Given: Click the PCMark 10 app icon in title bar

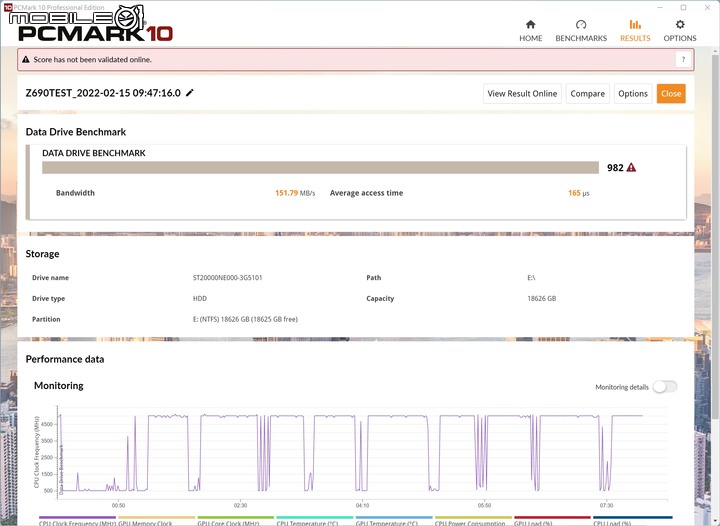Looking at the screenshot, I should (x=7, y=7).
